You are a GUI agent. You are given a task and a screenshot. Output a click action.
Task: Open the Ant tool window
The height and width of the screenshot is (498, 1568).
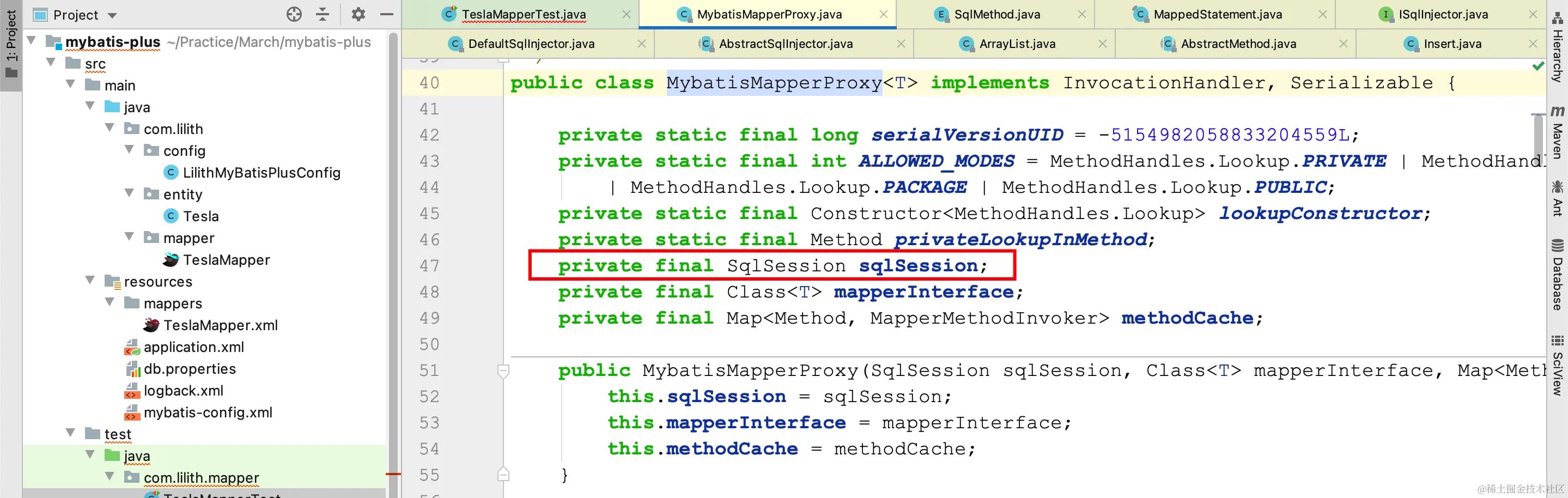click(1558, 198)
